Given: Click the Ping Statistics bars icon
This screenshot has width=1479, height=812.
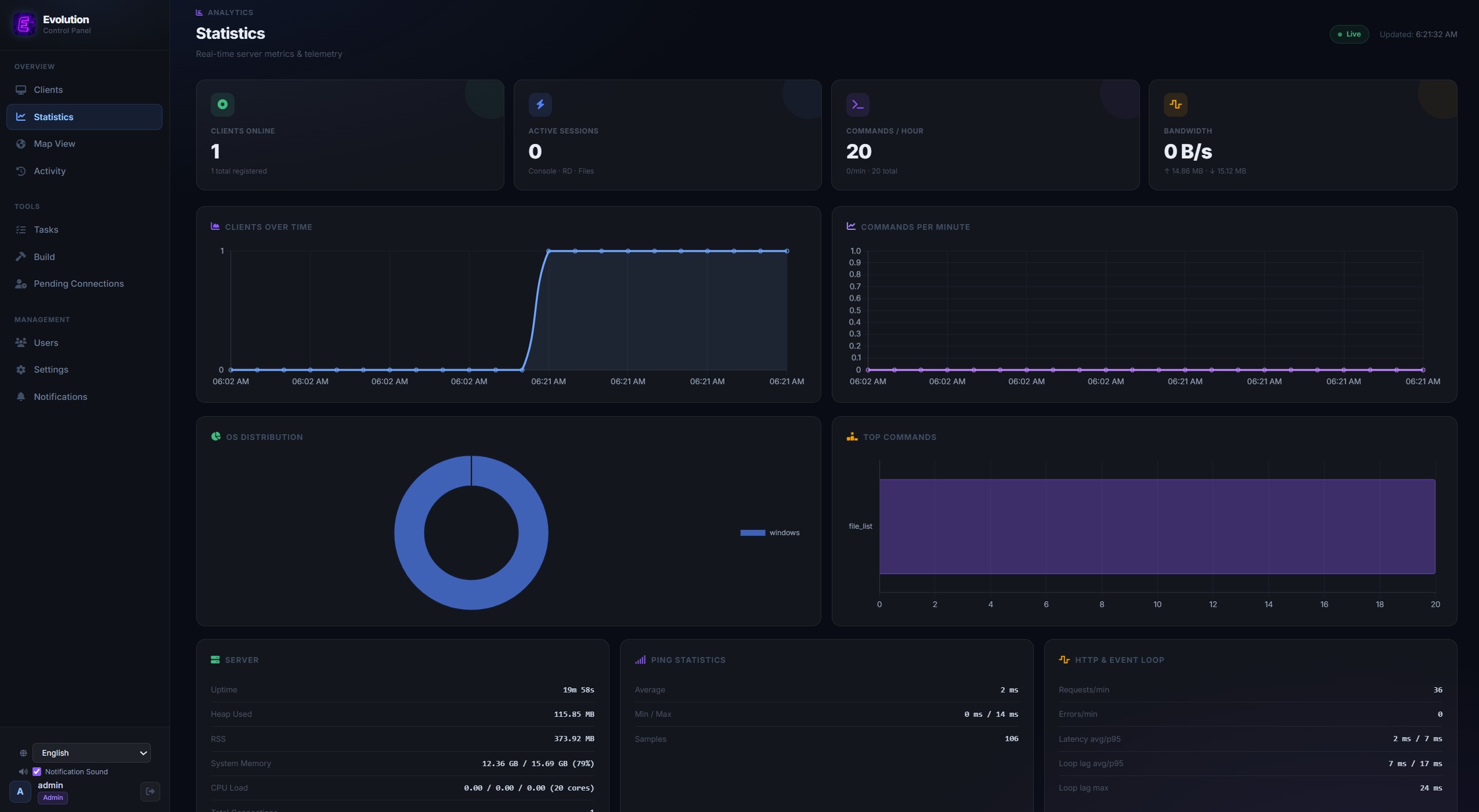Looking at the screenshot, I should pyautogui.click(x=640, y=660).
